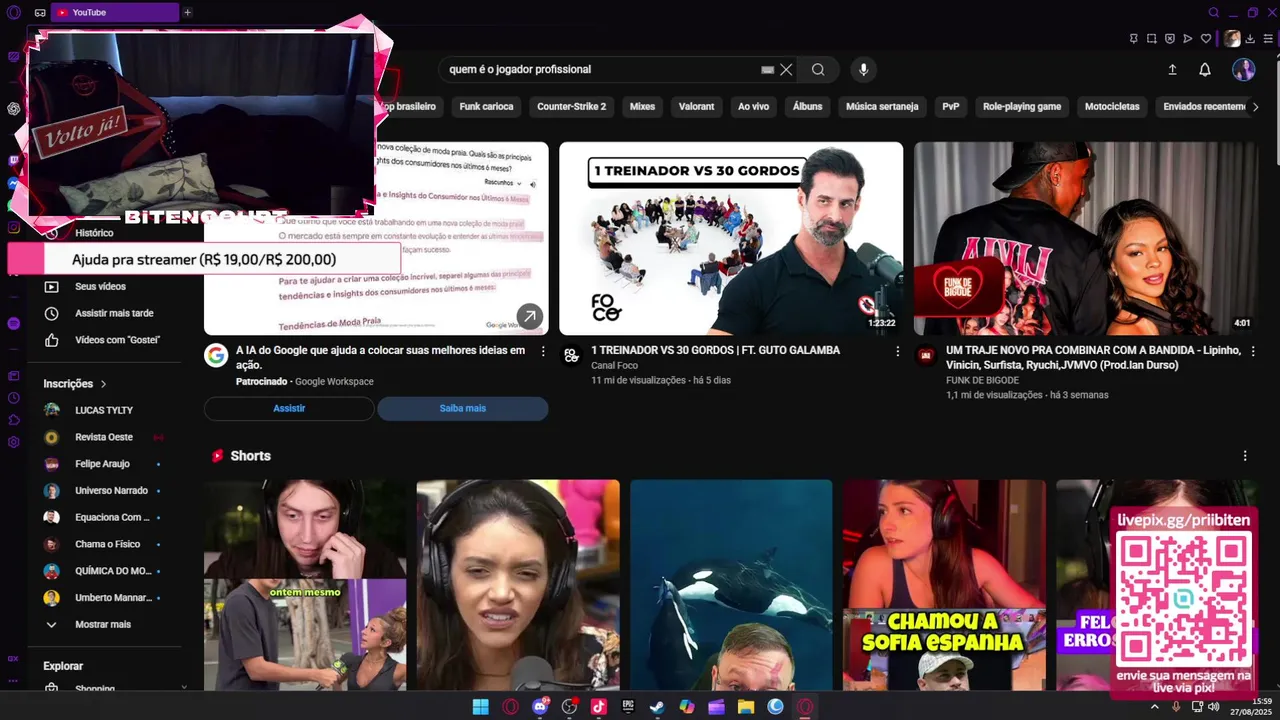The image size is (1280, 720).
Task: Select the Música sertaneja chip
Action: click(882, 106)
